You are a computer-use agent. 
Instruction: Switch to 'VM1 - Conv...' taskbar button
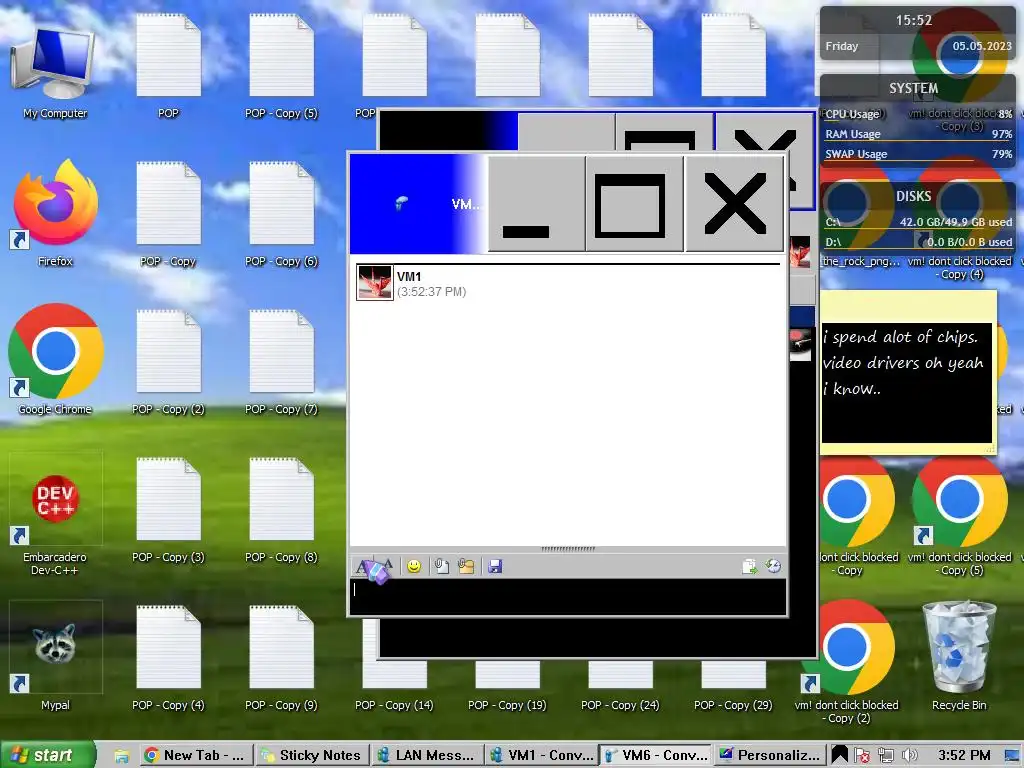click(x=542, y=756)
